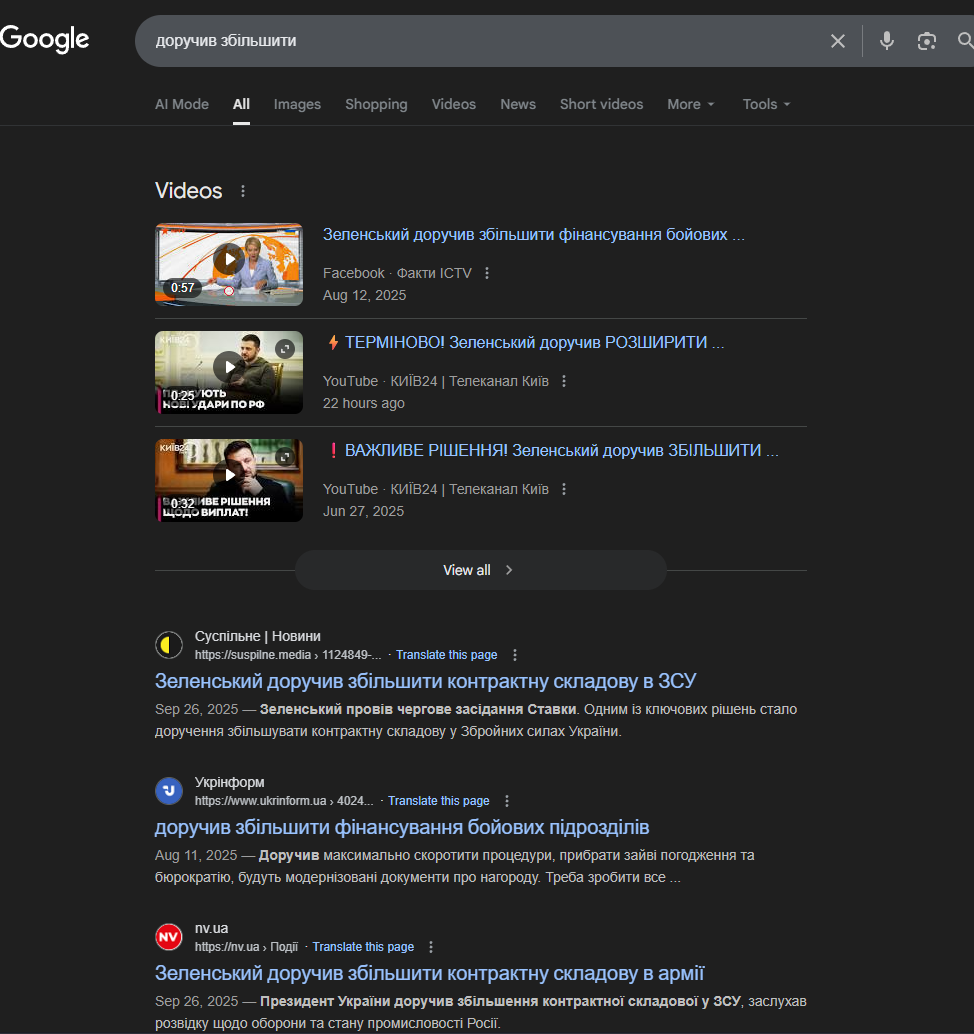Expand all videos with View all
974x1034 pixels.
pos(479,570)
